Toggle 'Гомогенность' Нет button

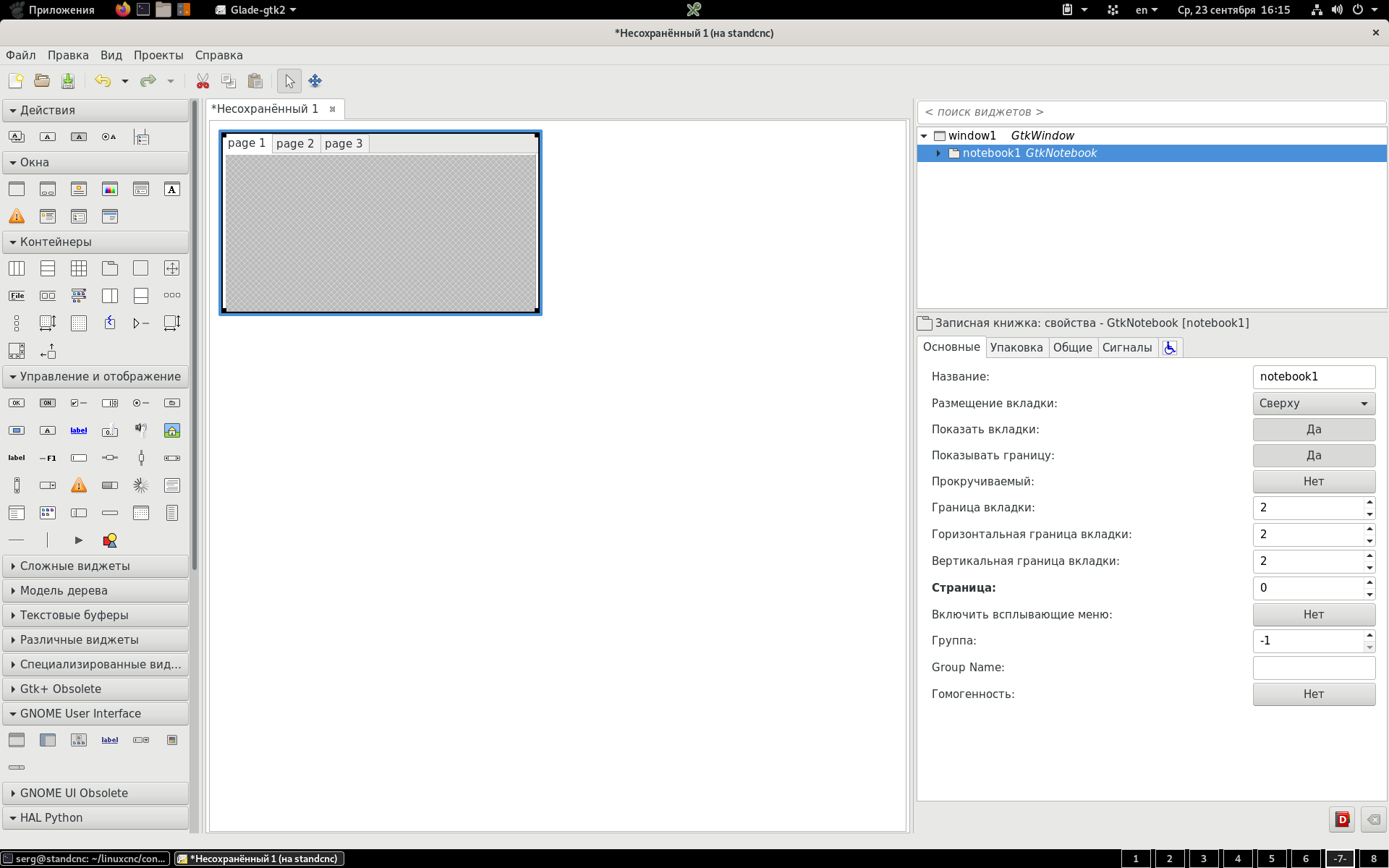click(1313, 694)
